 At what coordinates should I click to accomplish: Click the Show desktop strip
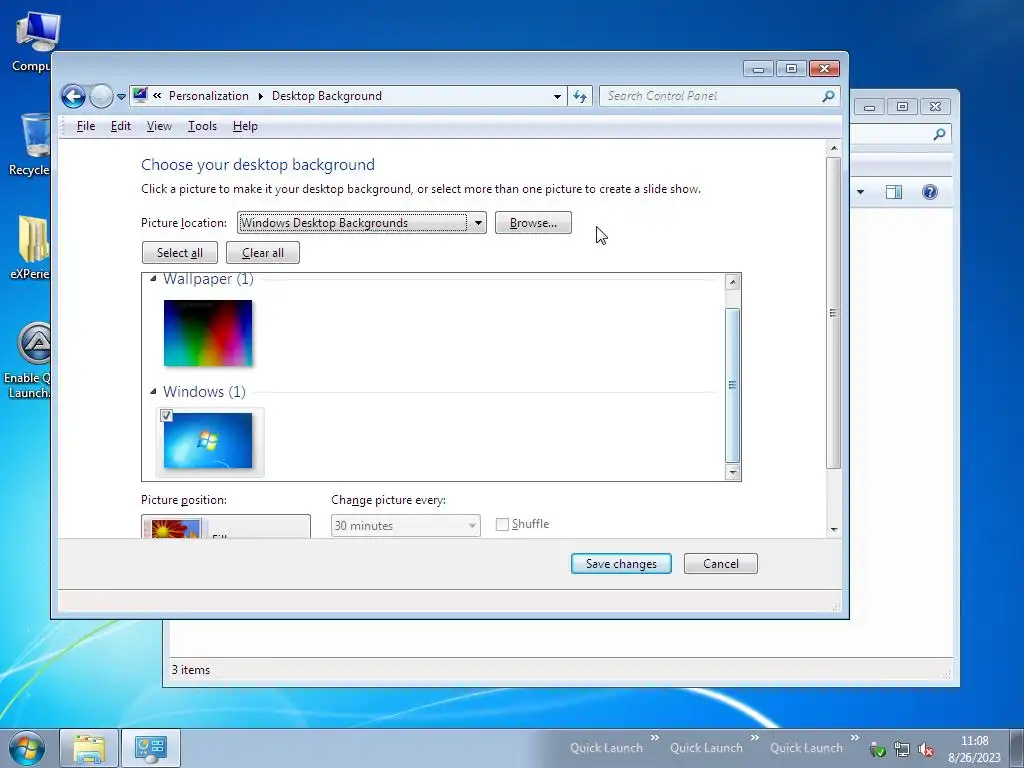click(x=1017, y=749)
